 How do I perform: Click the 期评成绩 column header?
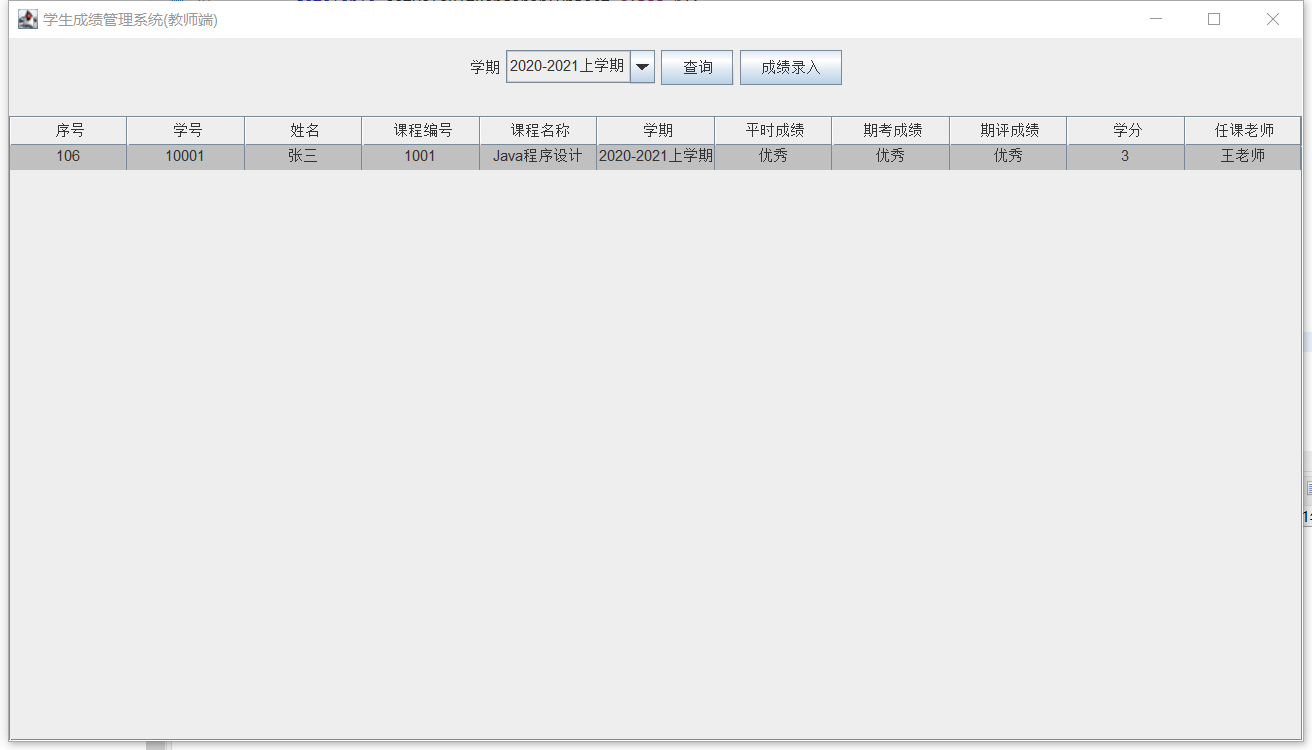click(1008, 130)
